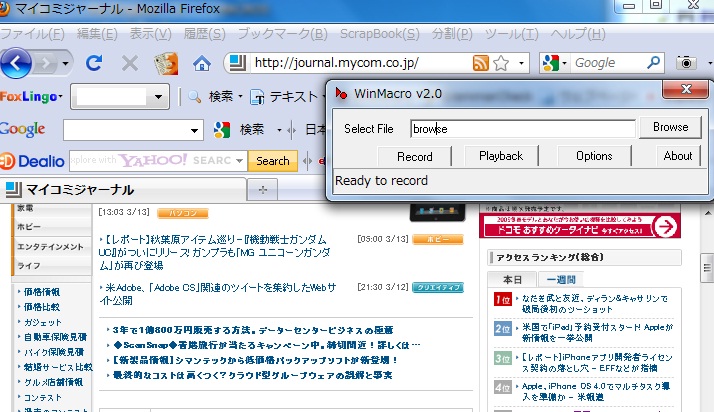
Task: Open a new tab with the plus button
Action: [x=263, y=190]
